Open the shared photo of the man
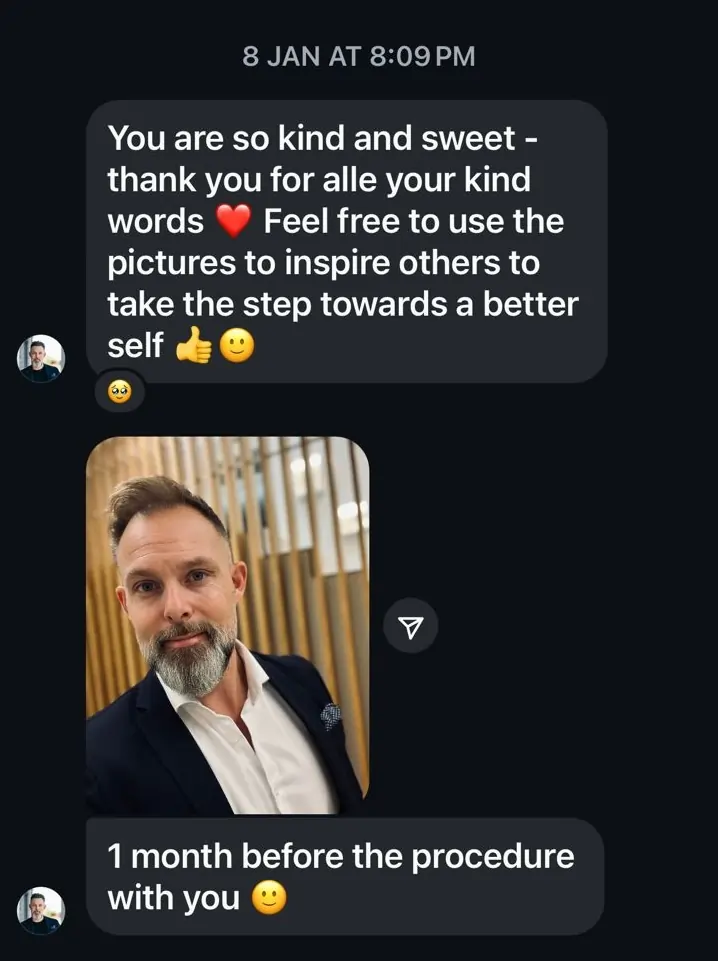 [x=227, y=625]
